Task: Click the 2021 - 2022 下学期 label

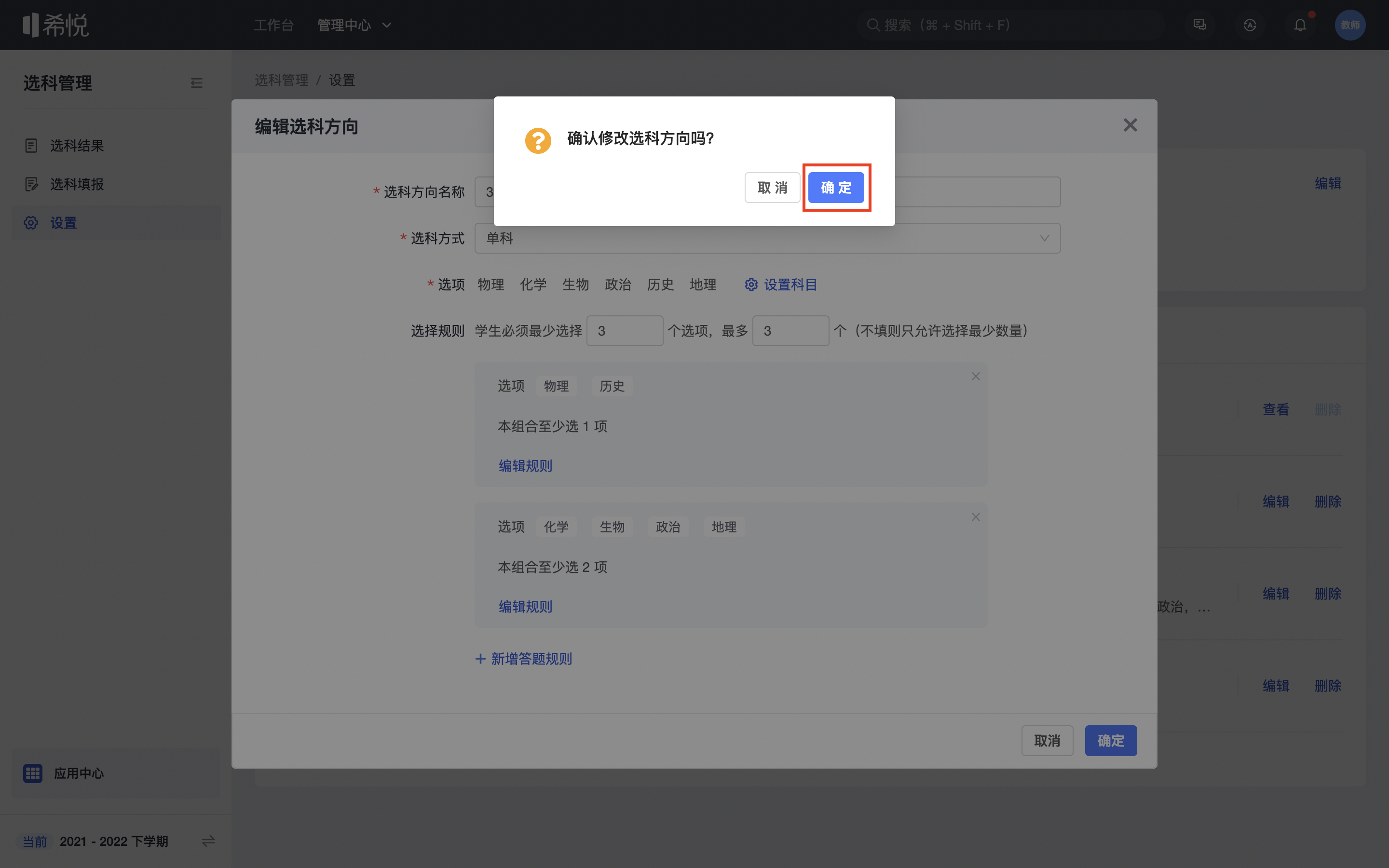Action: point(114,841)
